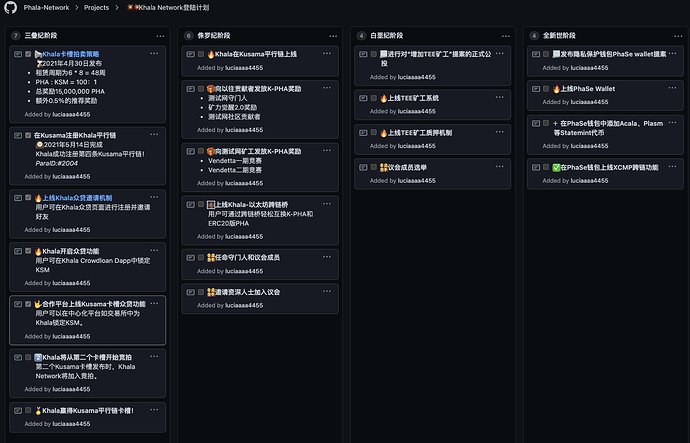Open card menu for 在Kusama注册Khala平行链
This screenshot has height=443, width=690.
[x=154, y=134]
